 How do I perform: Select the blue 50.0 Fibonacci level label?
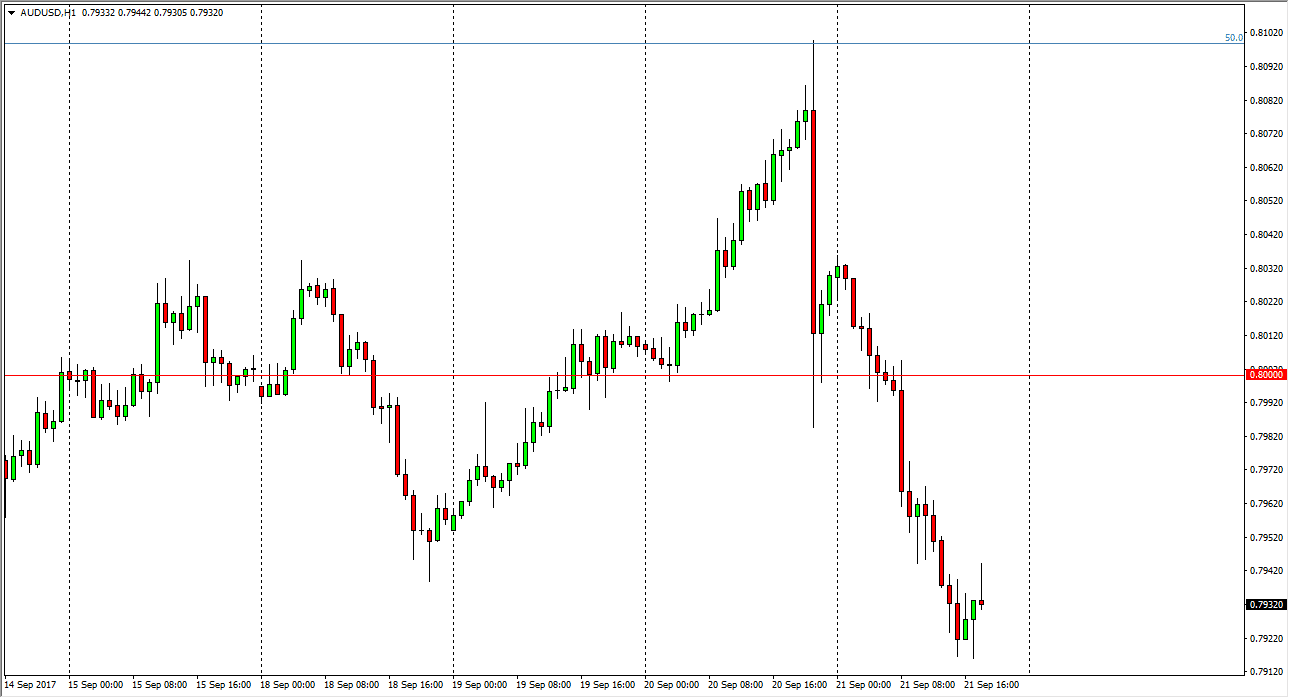(1233, 38)
